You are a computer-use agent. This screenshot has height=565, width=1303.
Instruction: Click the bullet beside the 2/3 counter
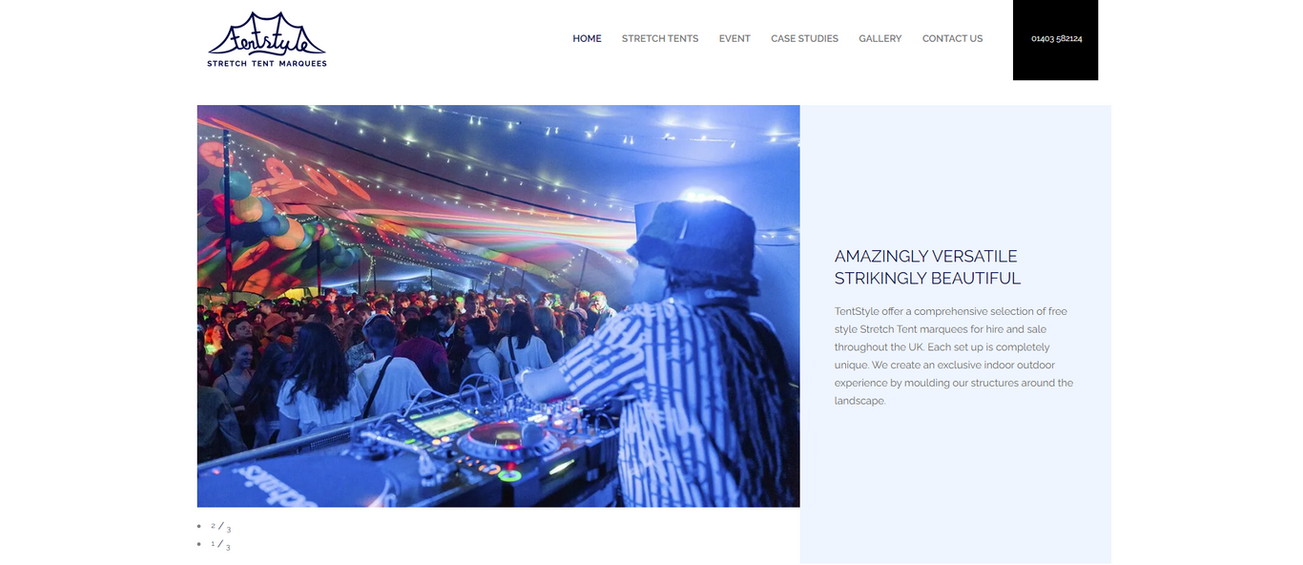click(199, 526)
